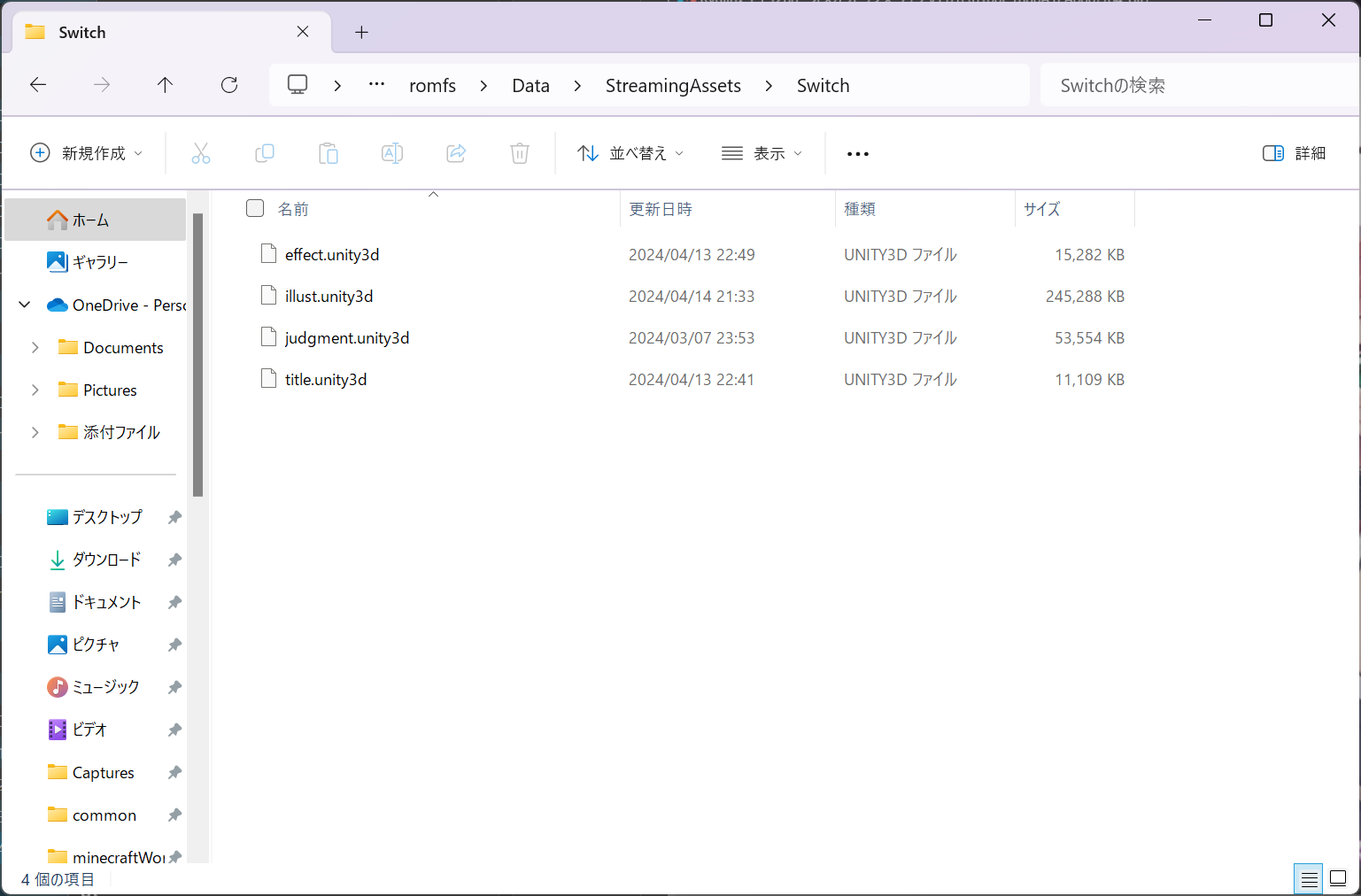The height and width of the screenshot is (896, 1361).
Task: Toggle the 詳細 details pane
Action: tap(1294, 153)
